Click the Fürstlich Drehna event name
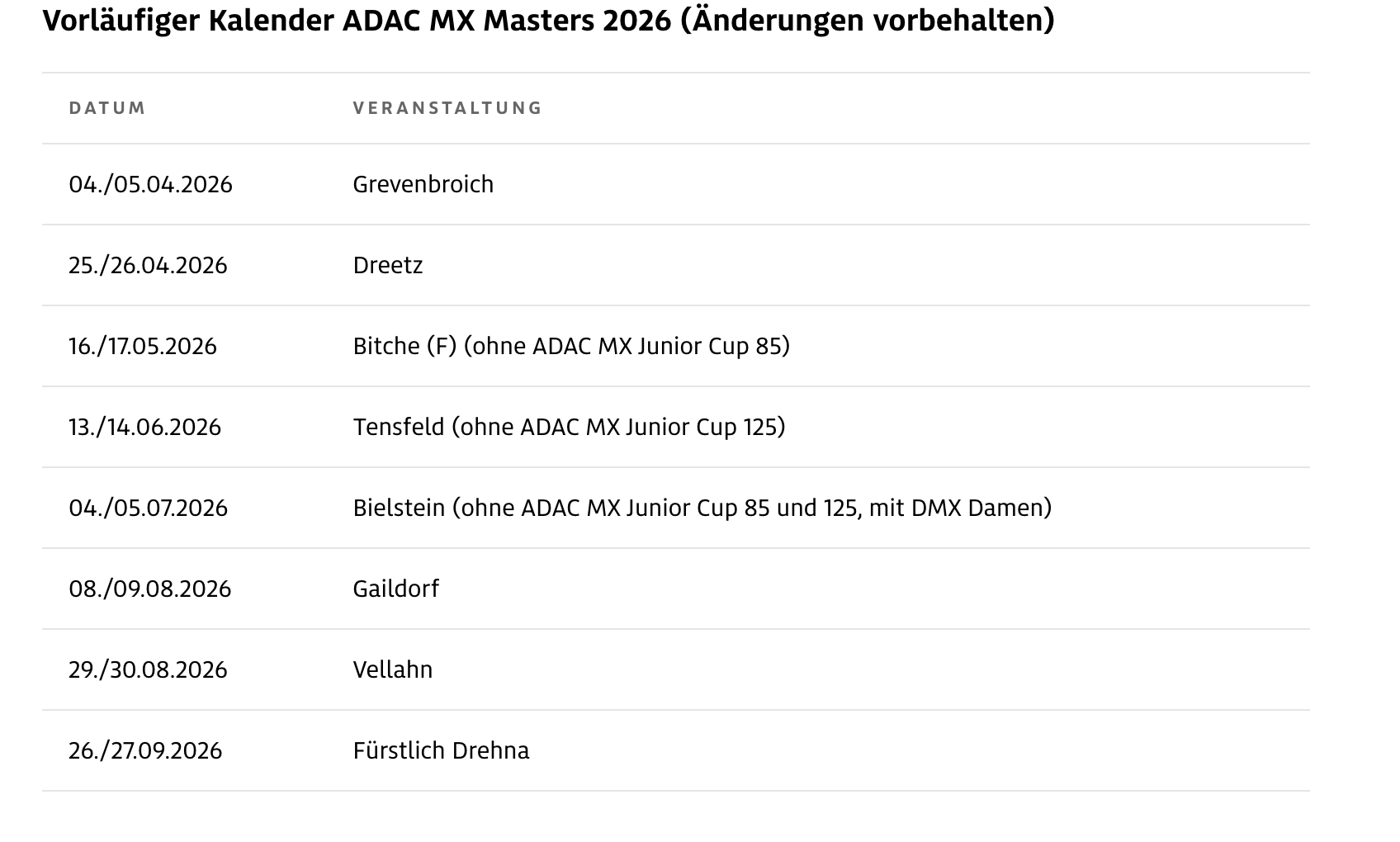The width and height of the screenshot is (1400, 842). coord(441,750)
